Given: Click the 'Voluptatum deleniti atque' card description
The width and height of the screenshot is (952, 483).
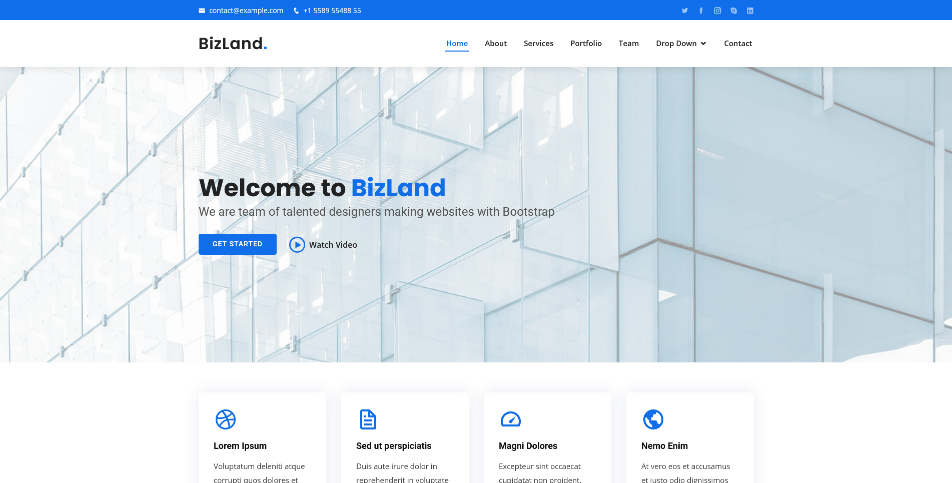Looking at the screenshot, I should point(259,473).
